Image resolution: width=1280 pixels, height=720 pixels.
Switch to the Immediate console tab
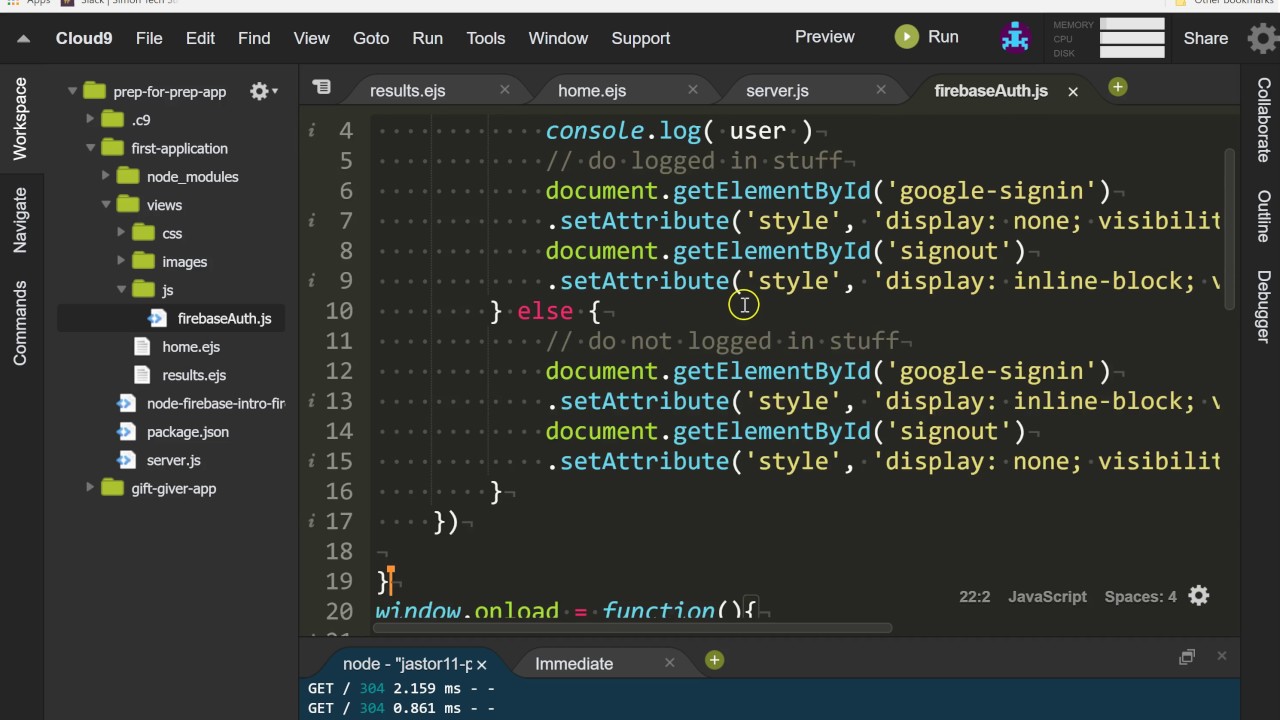[574, 663]
